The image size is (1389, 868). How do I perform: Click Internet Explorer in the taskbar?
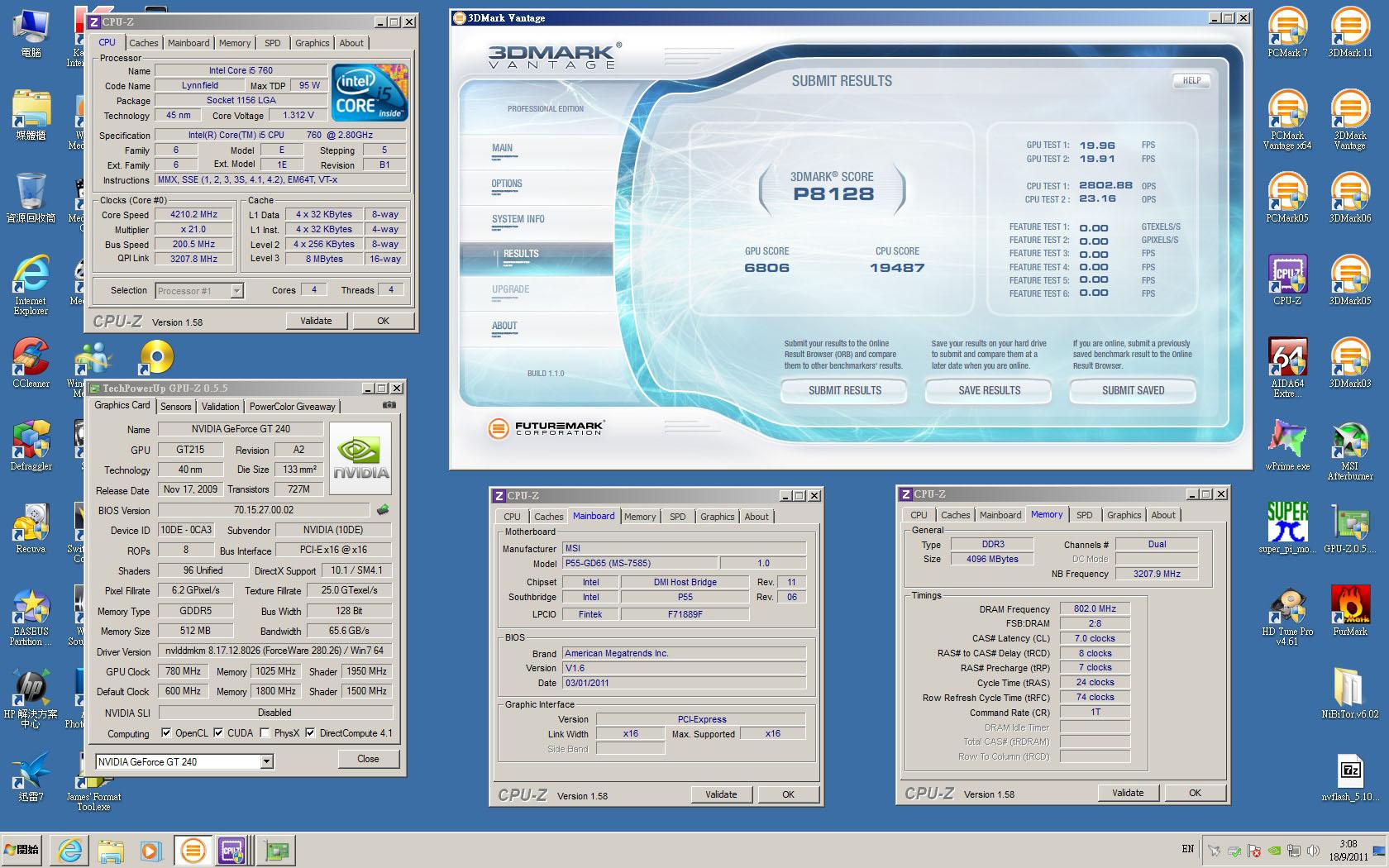(x=69, y=850)
